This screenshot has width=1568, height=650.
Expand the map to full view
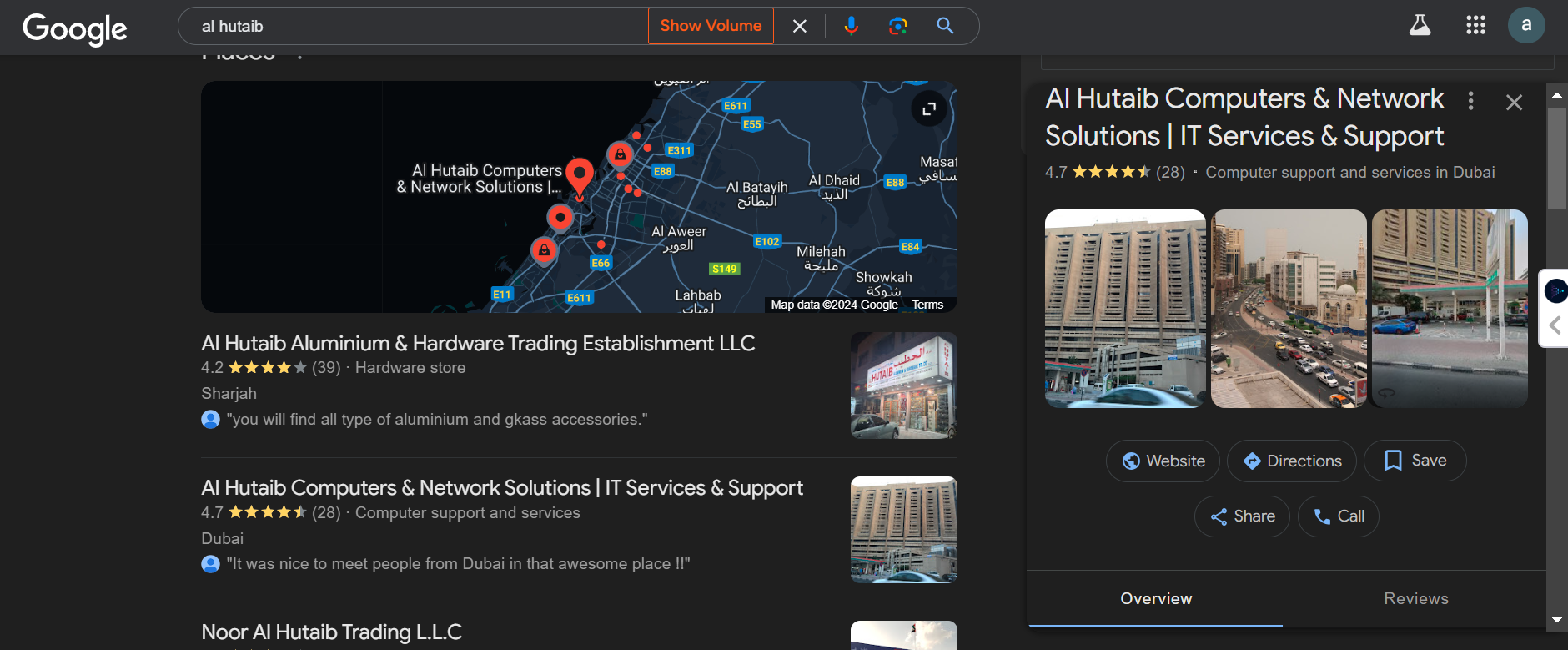pos(929,108)
